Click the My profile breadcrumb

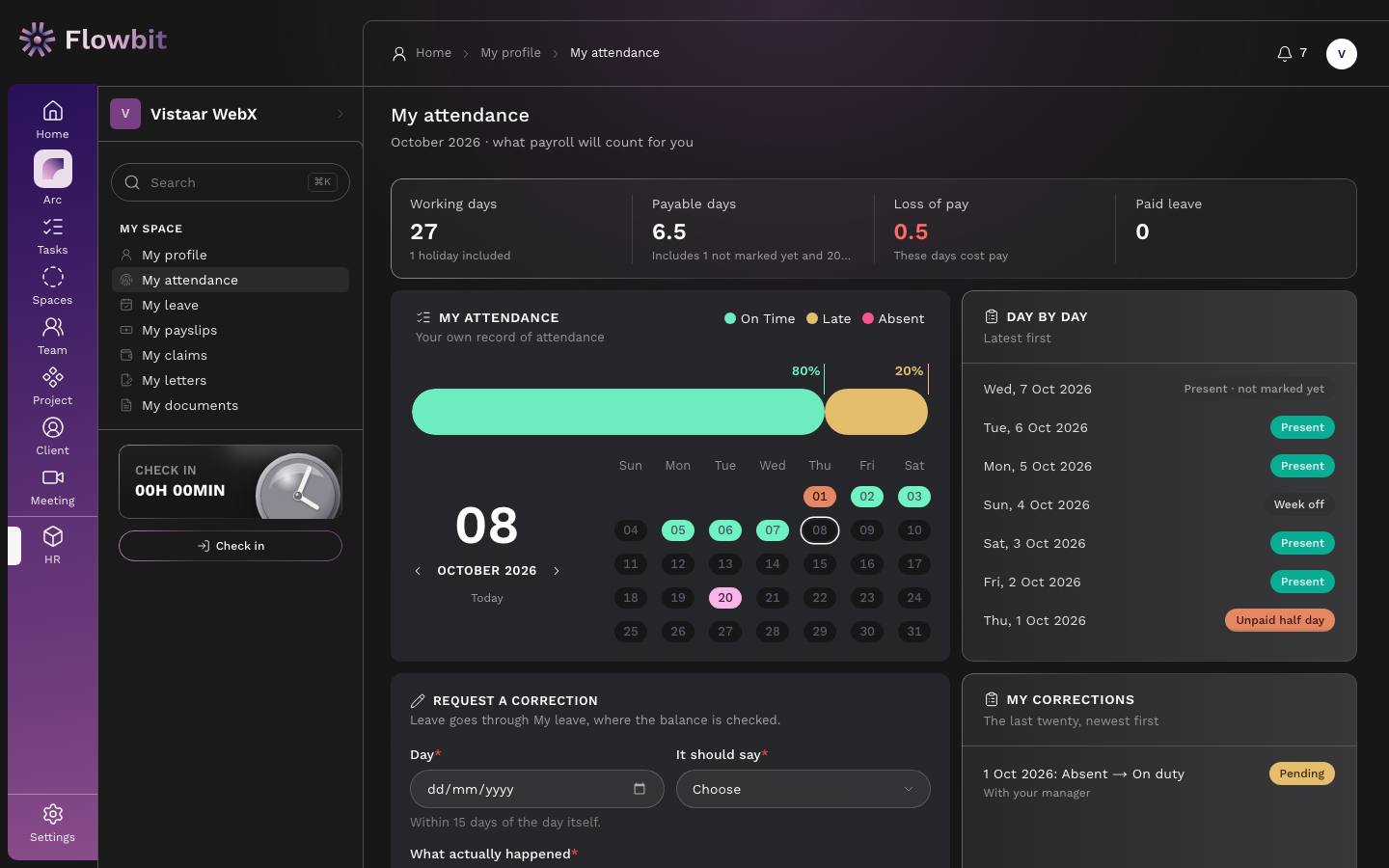click(x=510, y=53)
